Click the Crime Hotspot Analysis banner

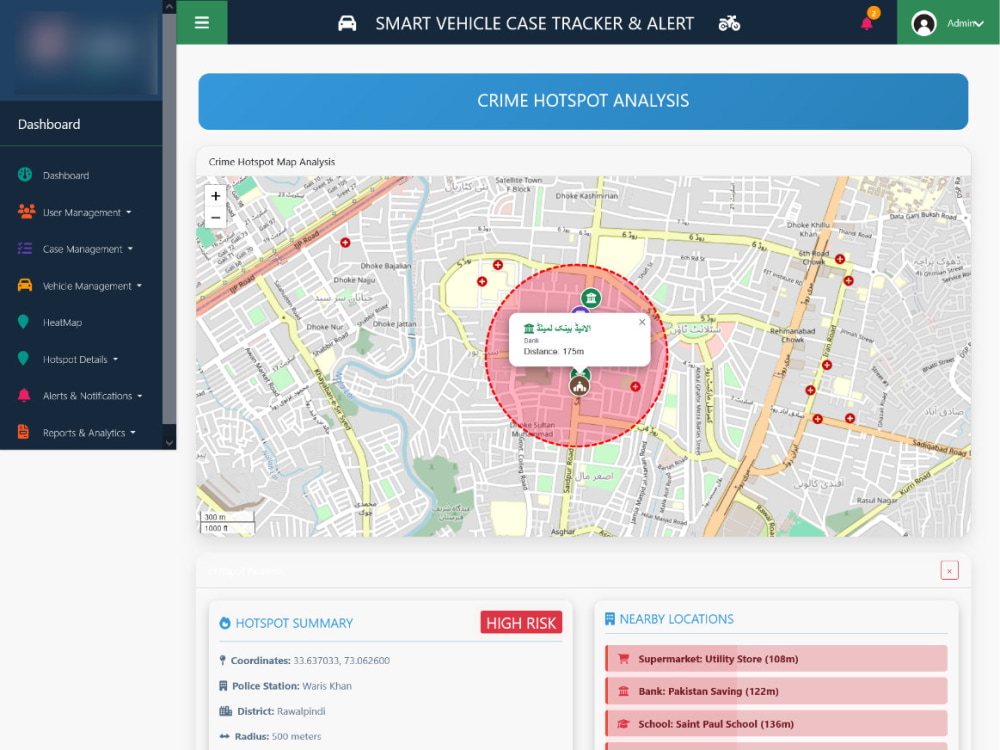(583, 101)
